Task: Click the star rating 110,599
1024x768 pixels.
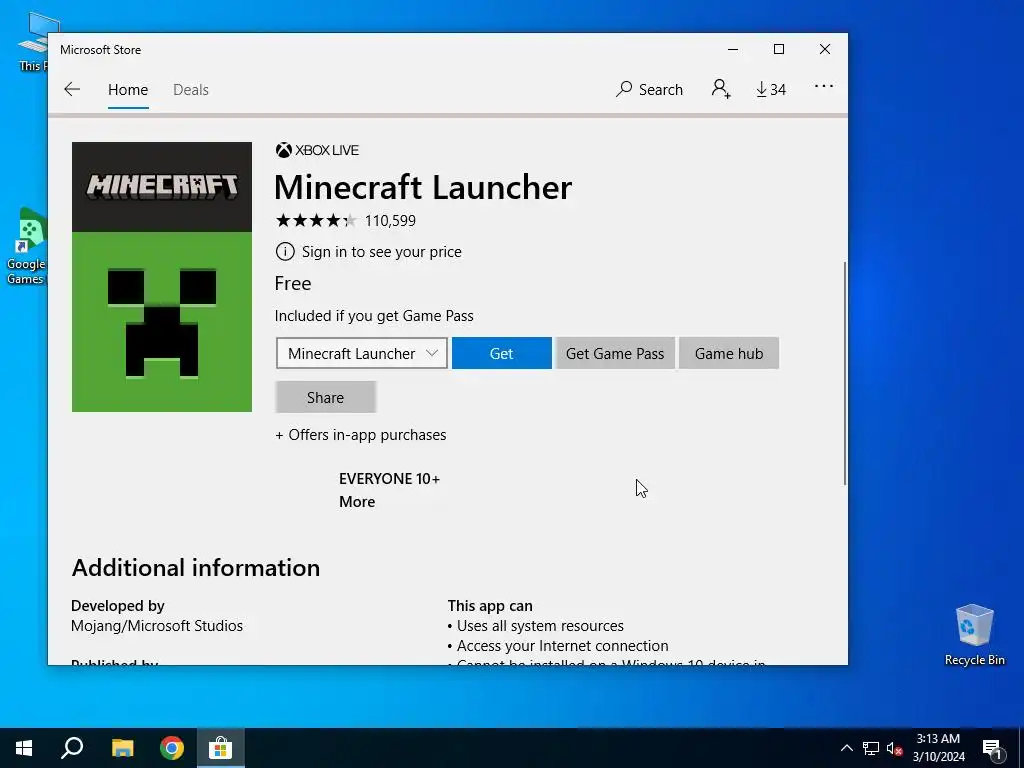Action: pyautogui.click(x=345, y=221)
